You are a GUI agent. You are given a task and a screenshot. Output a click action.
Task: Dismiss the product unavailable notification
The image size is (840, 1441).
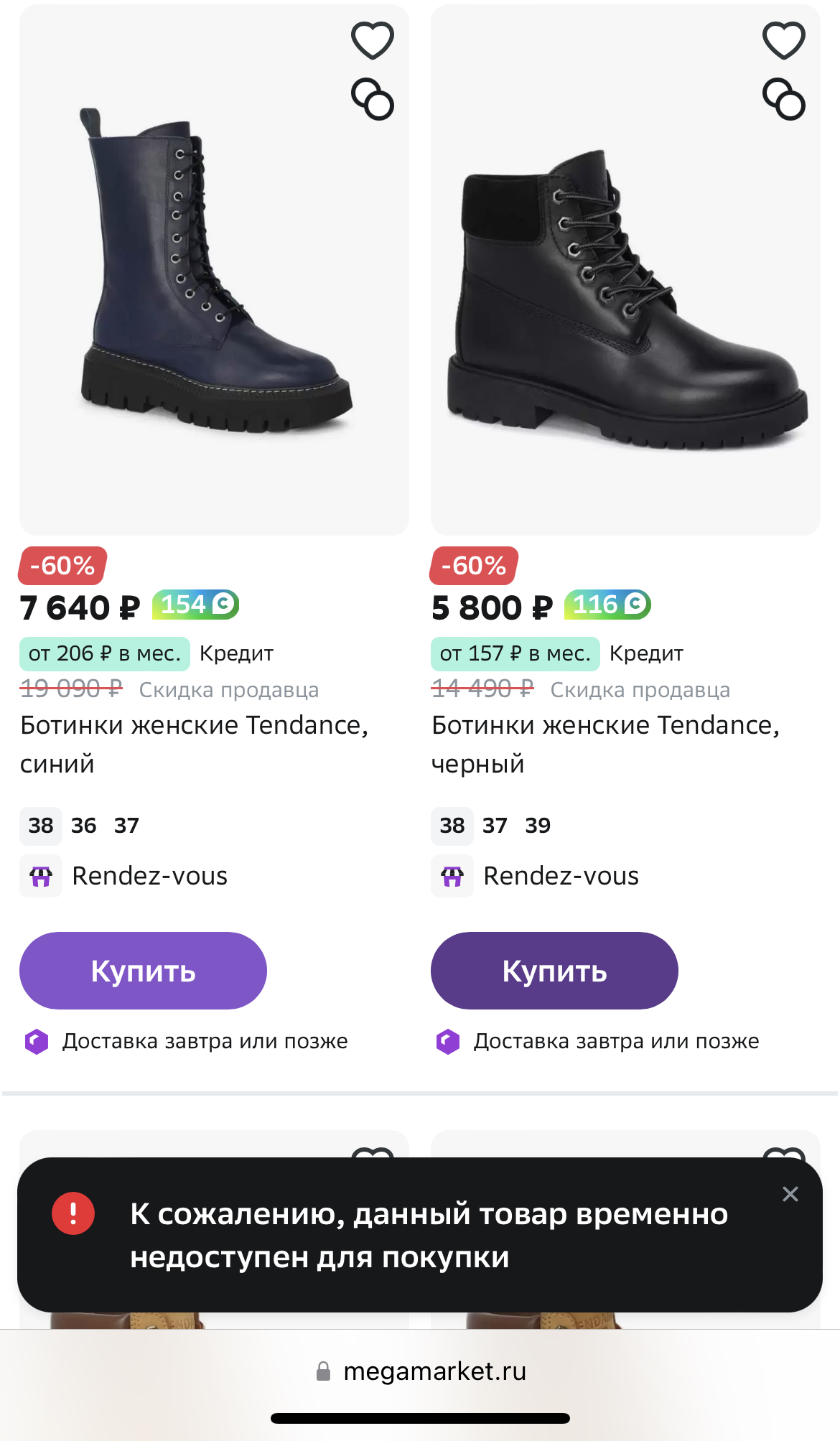pyautogui.click(x=790, y=1194)
